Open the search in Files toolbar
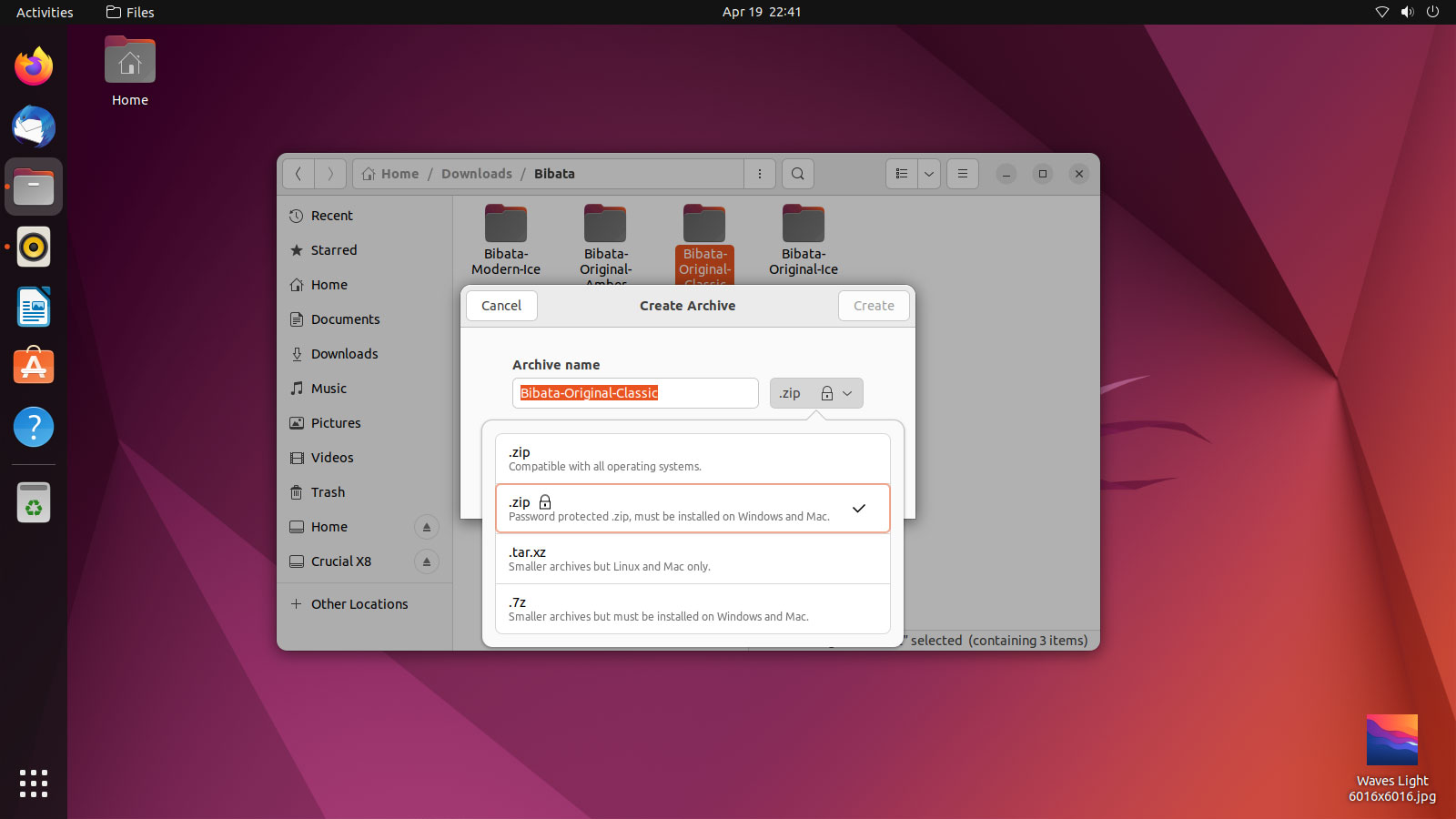The width and height of the screenshot is (1456, 819). tap(797, 174)
